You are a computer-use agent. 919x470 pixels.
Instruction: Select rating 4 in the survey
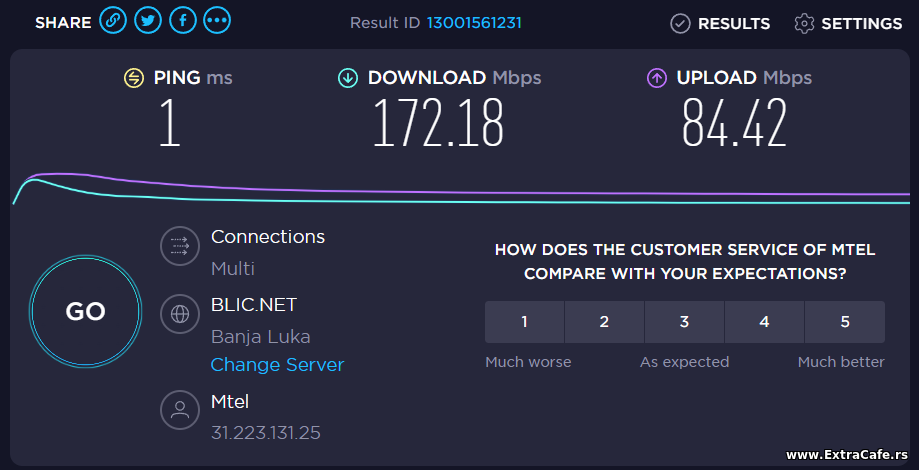(x=764, y=322)
